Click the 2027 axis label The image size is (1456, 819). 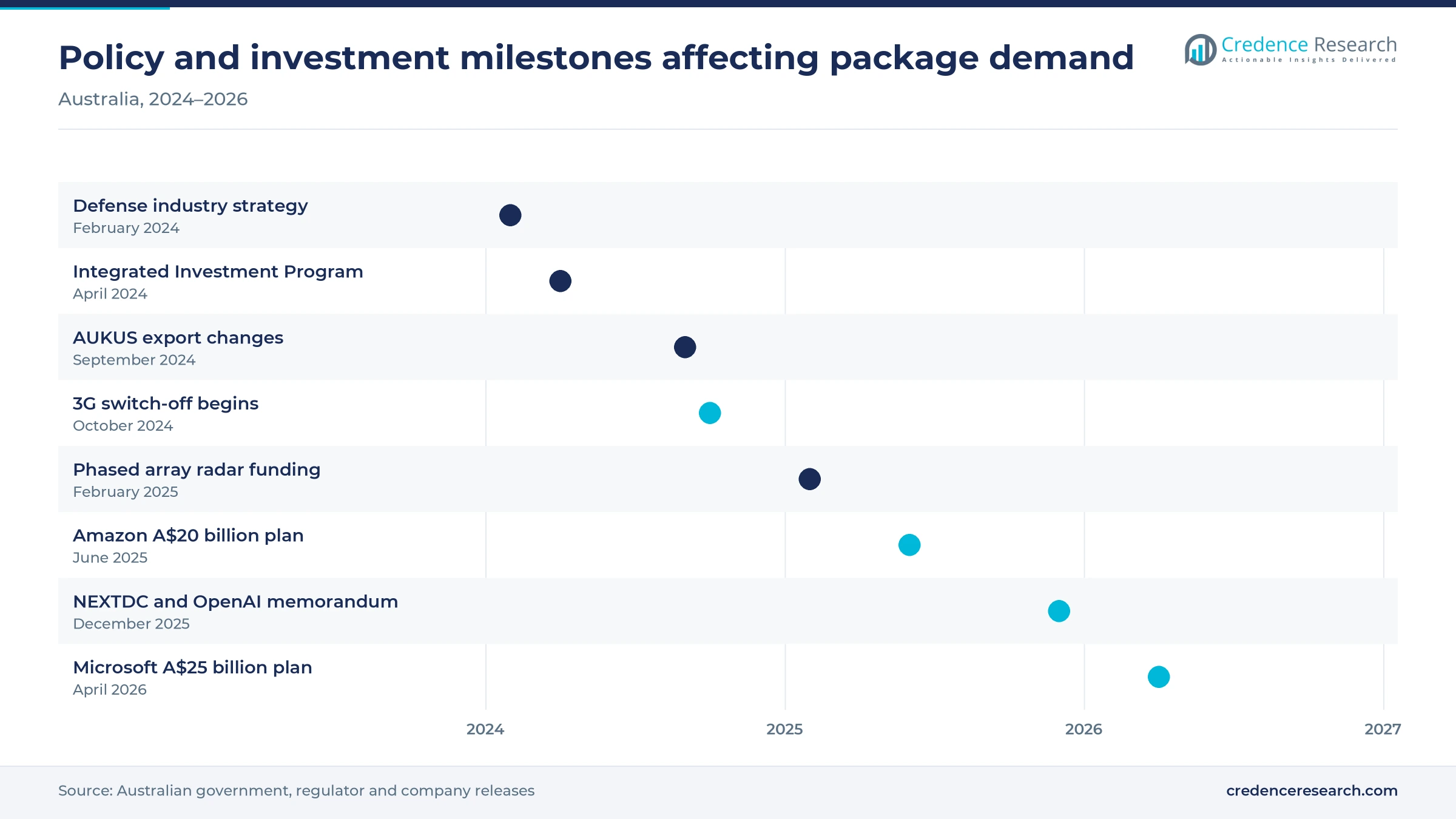(x=1383, y=729)
